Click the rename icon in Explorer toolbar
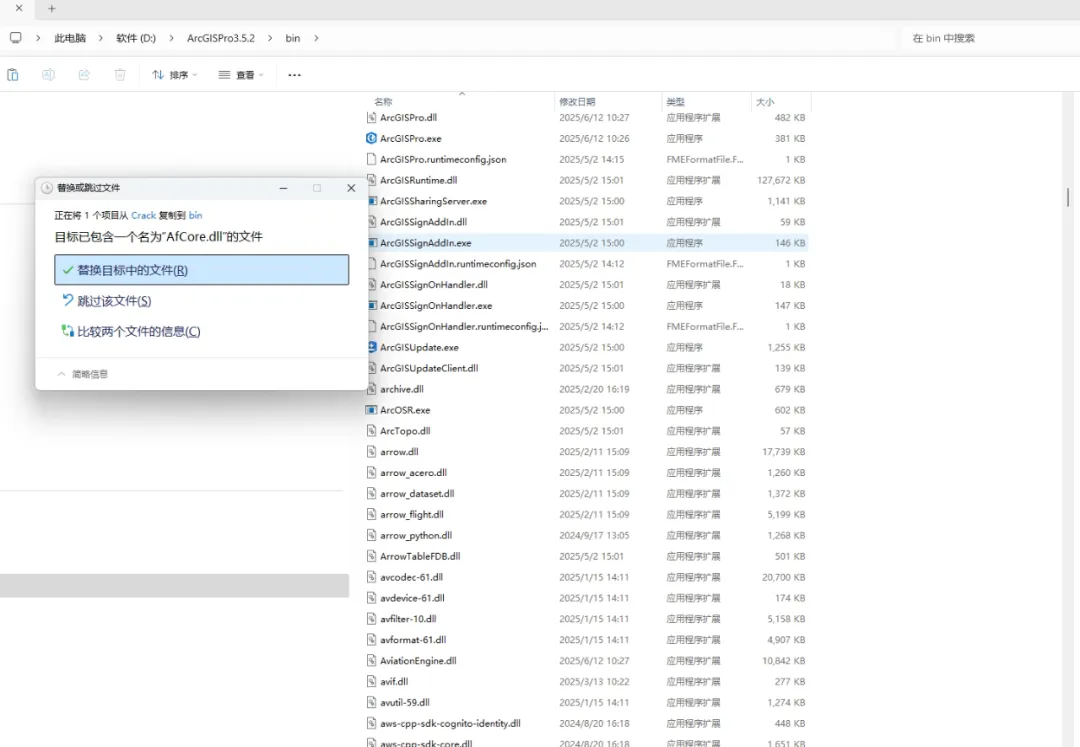 click(x=48, y=74)
